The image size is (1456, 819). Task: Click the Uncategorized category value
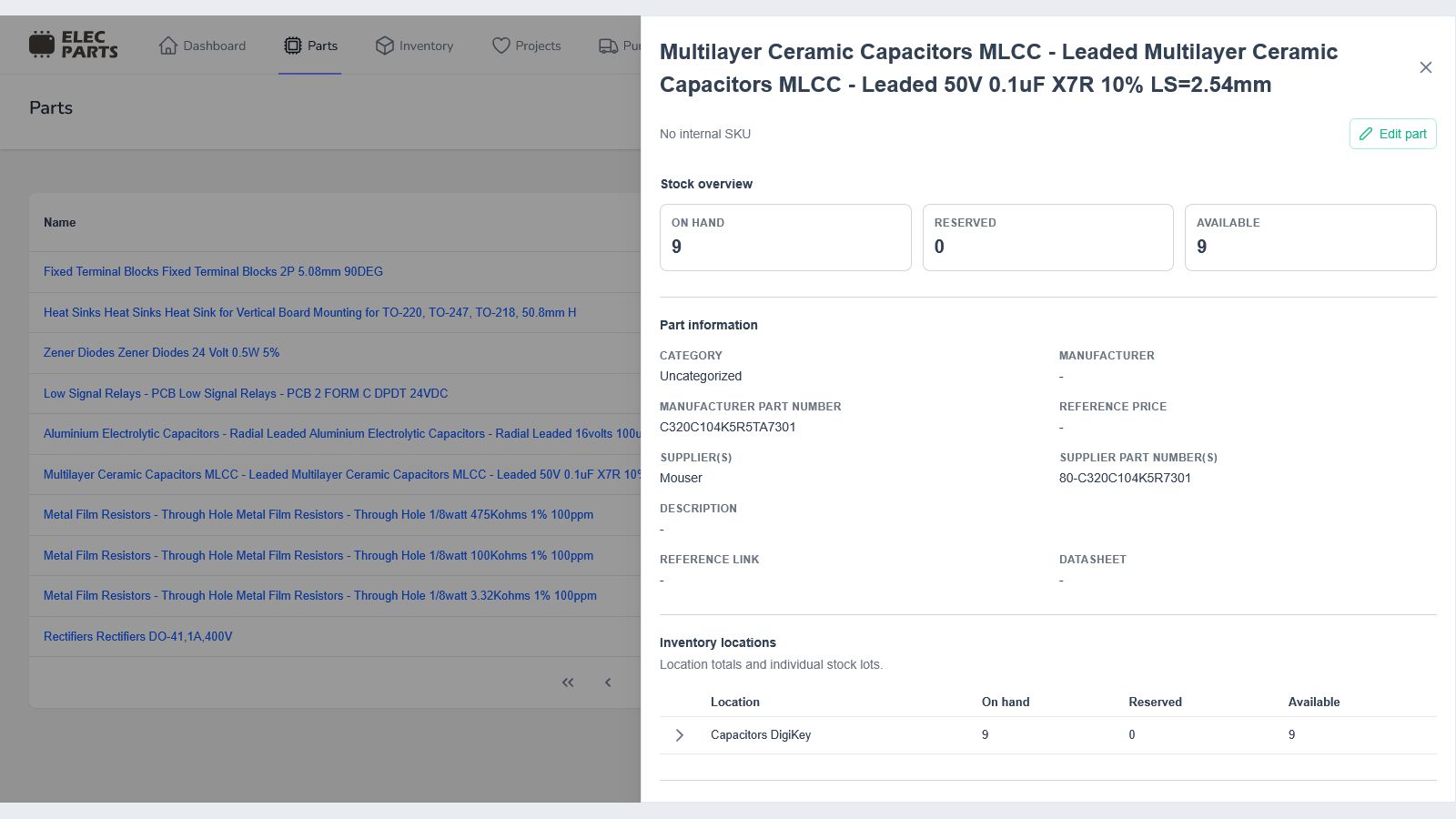coord(701,376)
